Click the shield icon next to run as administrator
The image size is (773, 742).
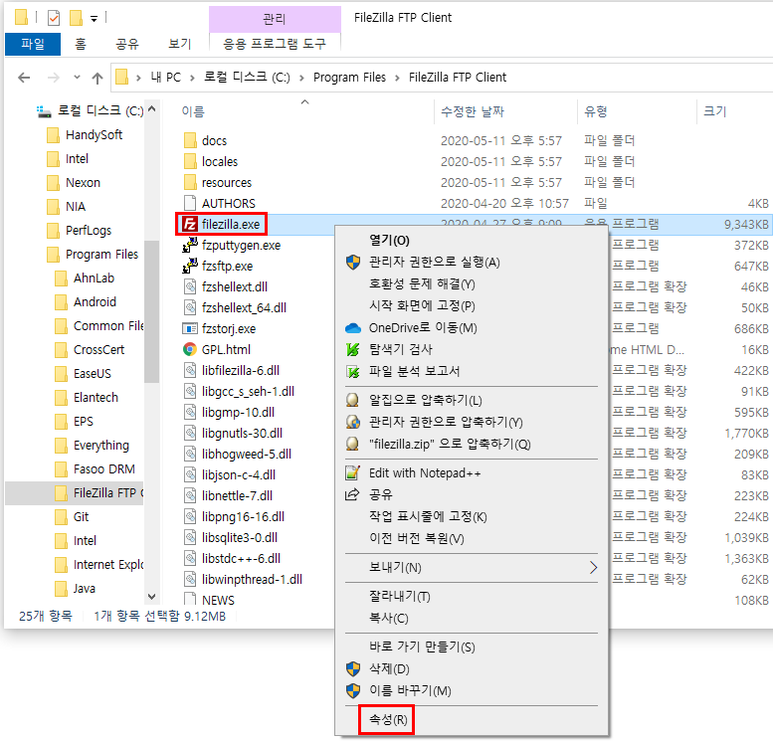pos(353,262)
